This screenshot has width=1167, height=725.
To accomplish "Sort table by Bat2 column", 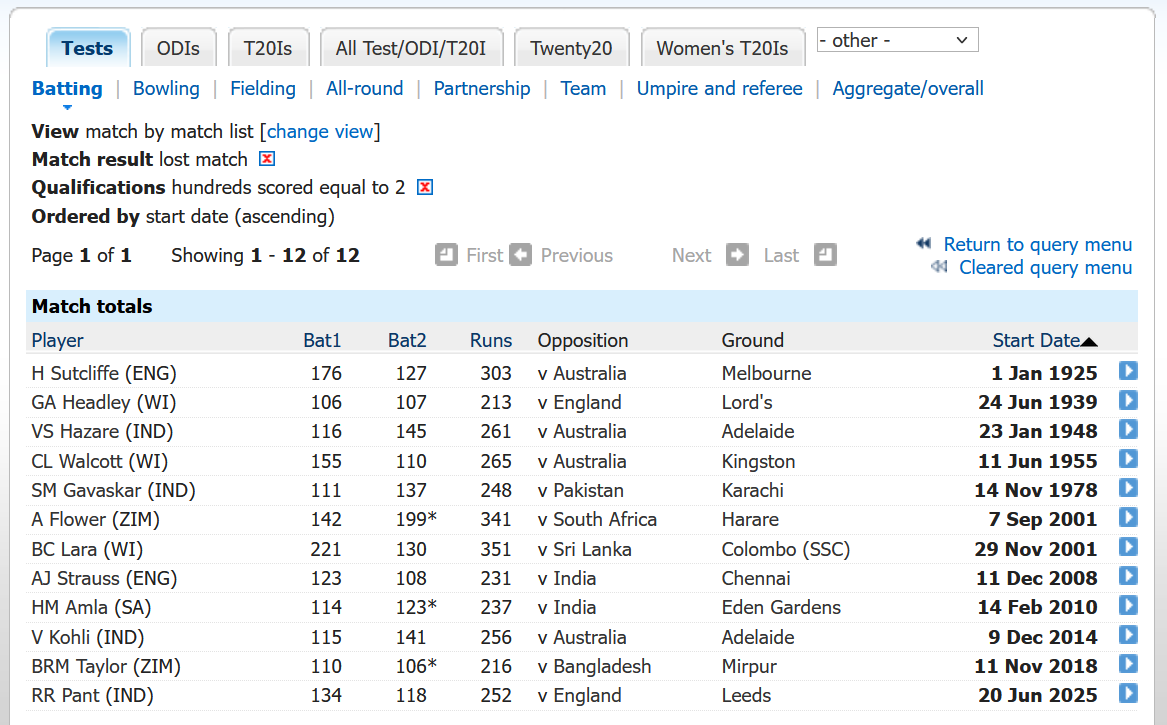I will 407,340.
